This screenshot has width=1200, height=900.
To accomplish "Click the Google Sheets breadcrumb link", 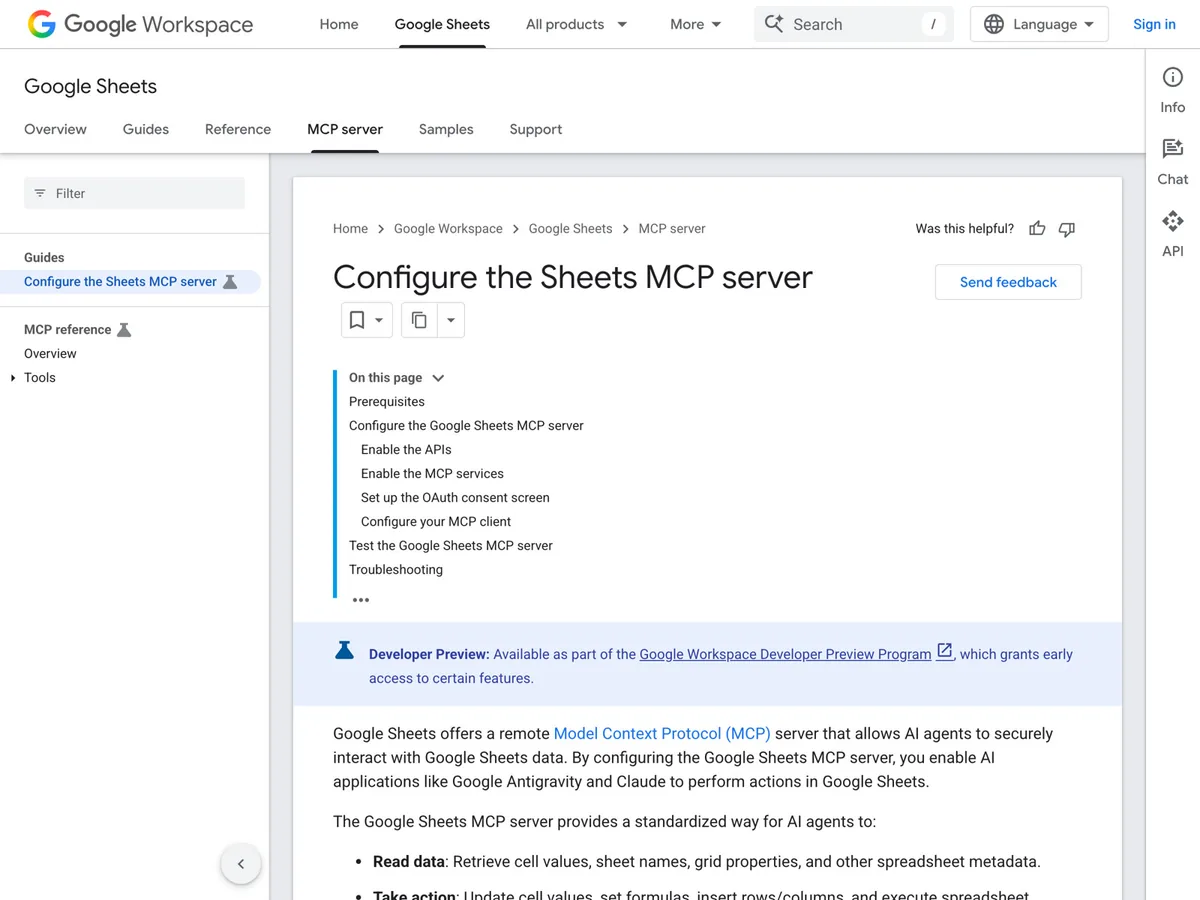I will [x=570, y=229].
